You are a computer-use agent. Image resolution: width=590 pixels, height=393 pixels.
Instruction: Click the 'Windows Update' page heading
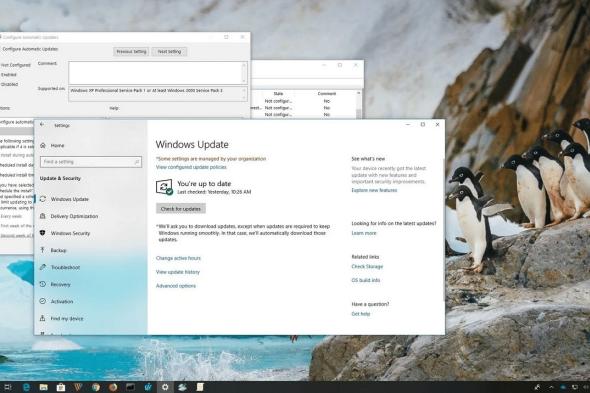click(x=192, y=145)
